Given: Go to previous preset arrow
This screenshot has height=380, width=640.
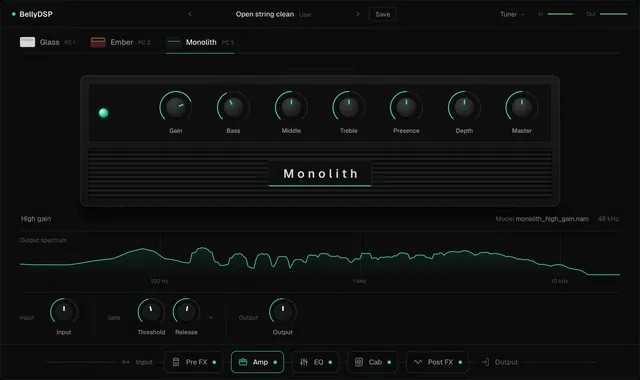Looking at the screenshot, I should [190, 14].
